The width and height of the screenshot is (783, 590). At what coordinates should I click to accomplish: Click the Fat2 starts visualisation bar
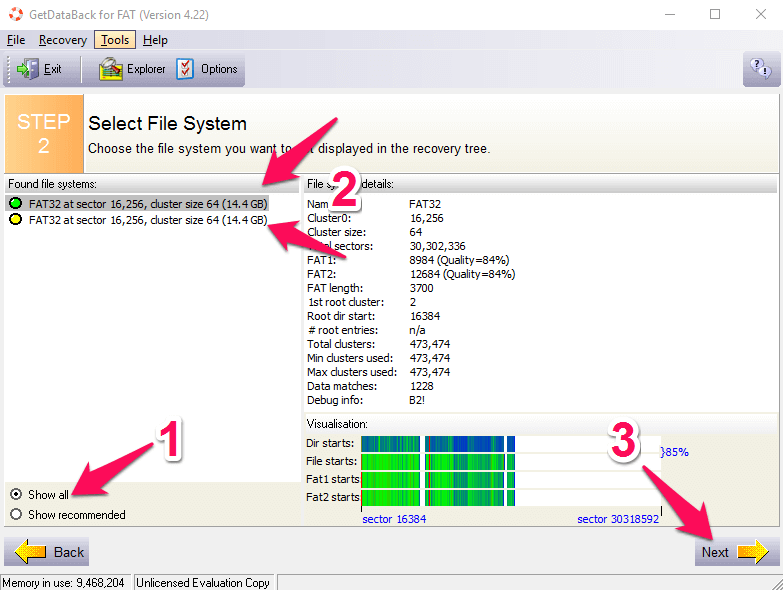(510, 498)
